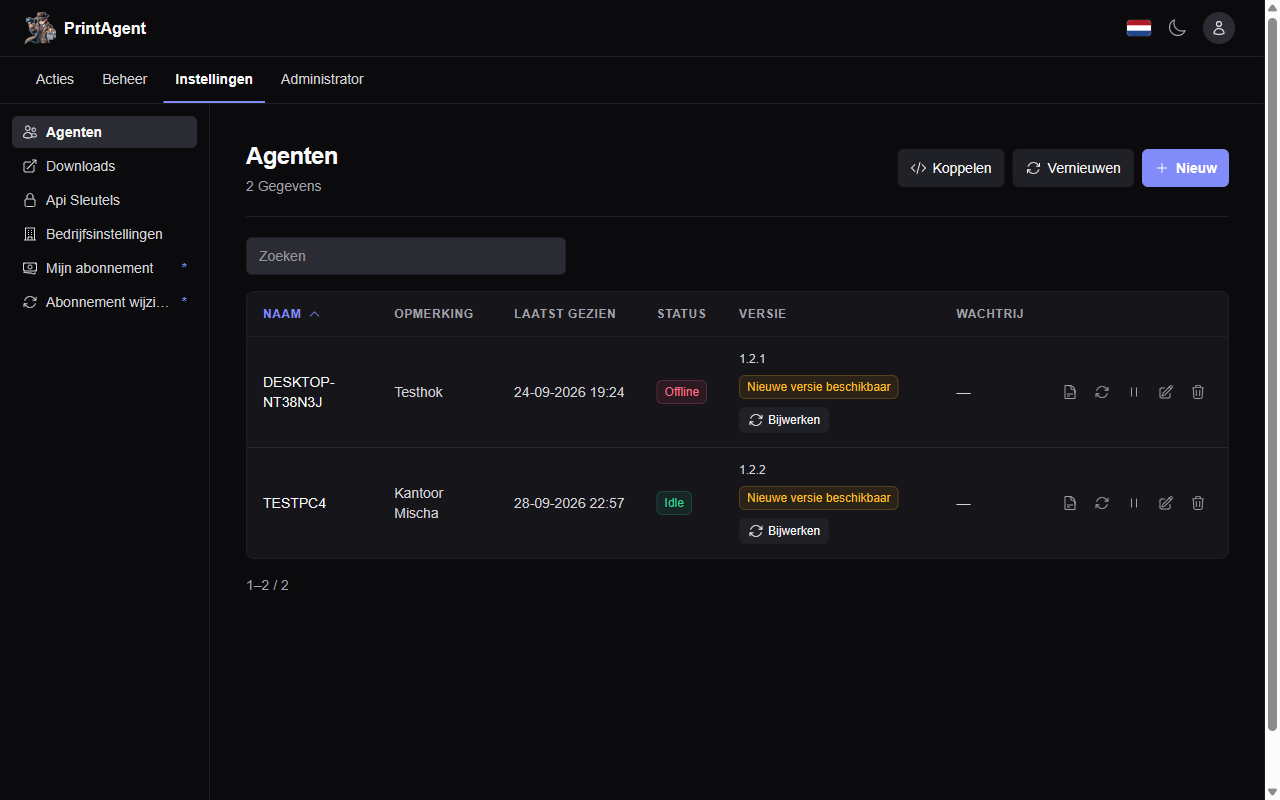Image resolution: width=1280 pixels, height=800 pixels.
Task: Click refresh icon in DESKTOP-NT38N3J row
Action: 1102,392
